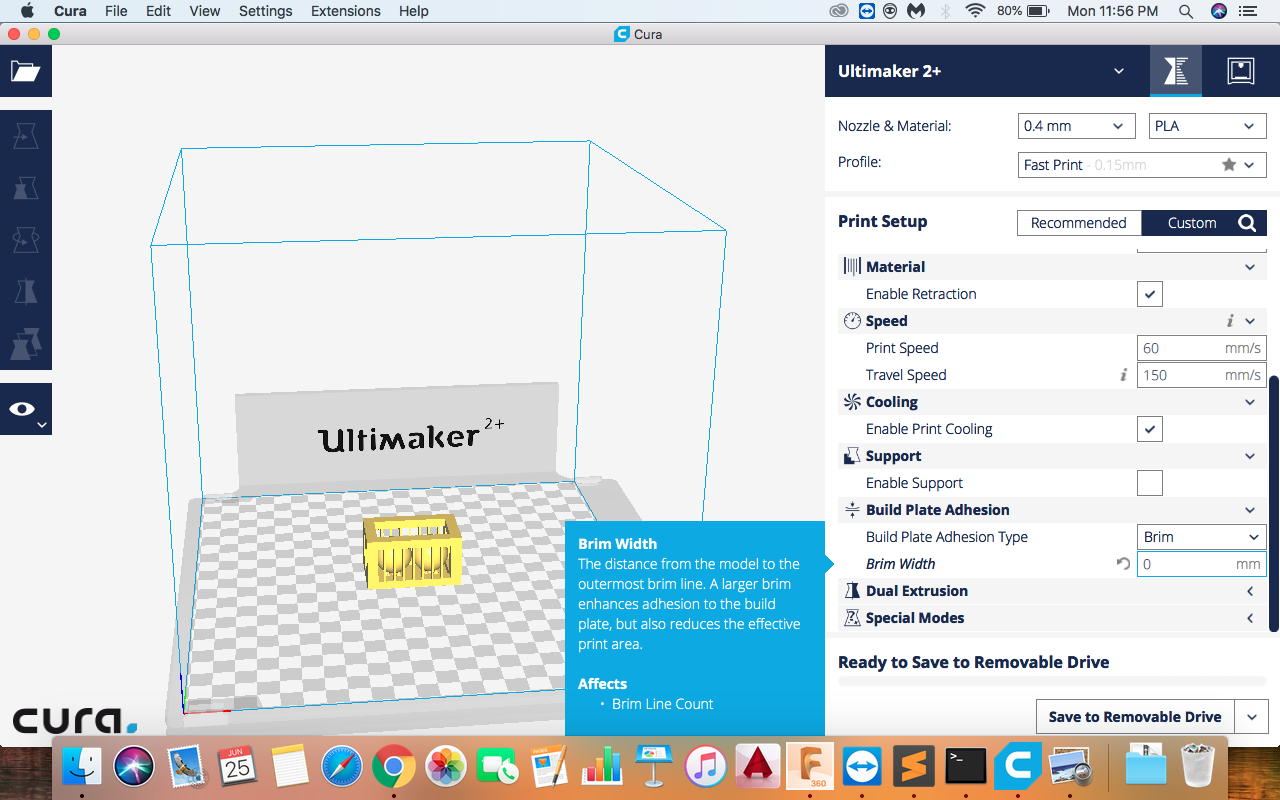This screenshot has height=800, width=1280.
Task: Expand the Dual Extrusion section
Action: [x=1250, y=591]
